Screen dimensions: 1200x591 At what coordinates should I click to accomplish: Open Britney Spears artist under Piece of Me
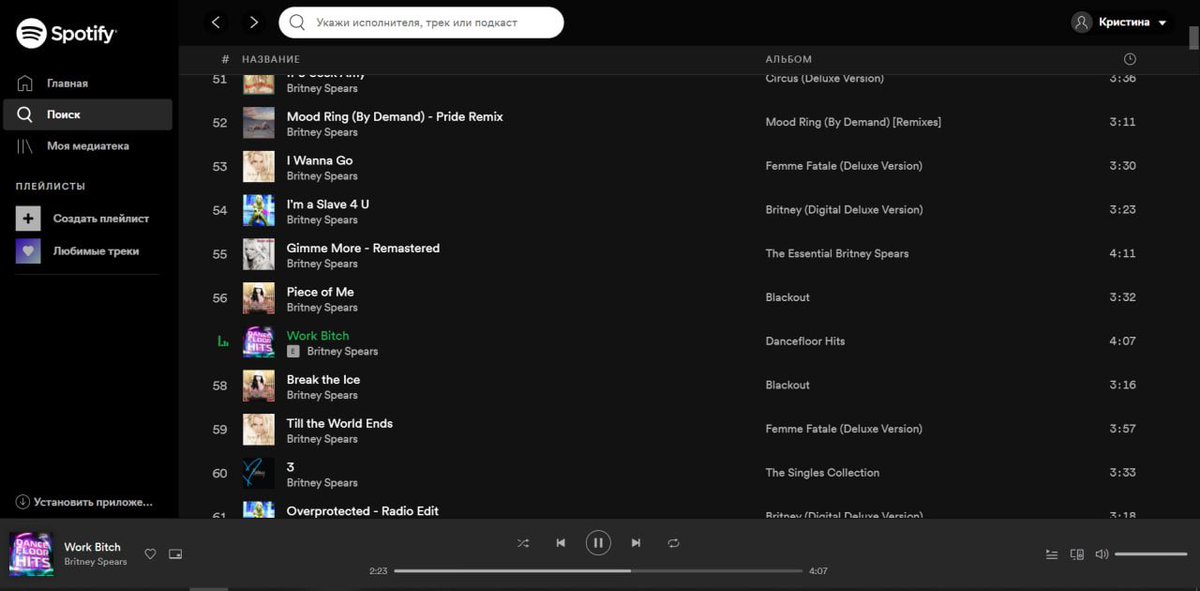tap(322, 307)
